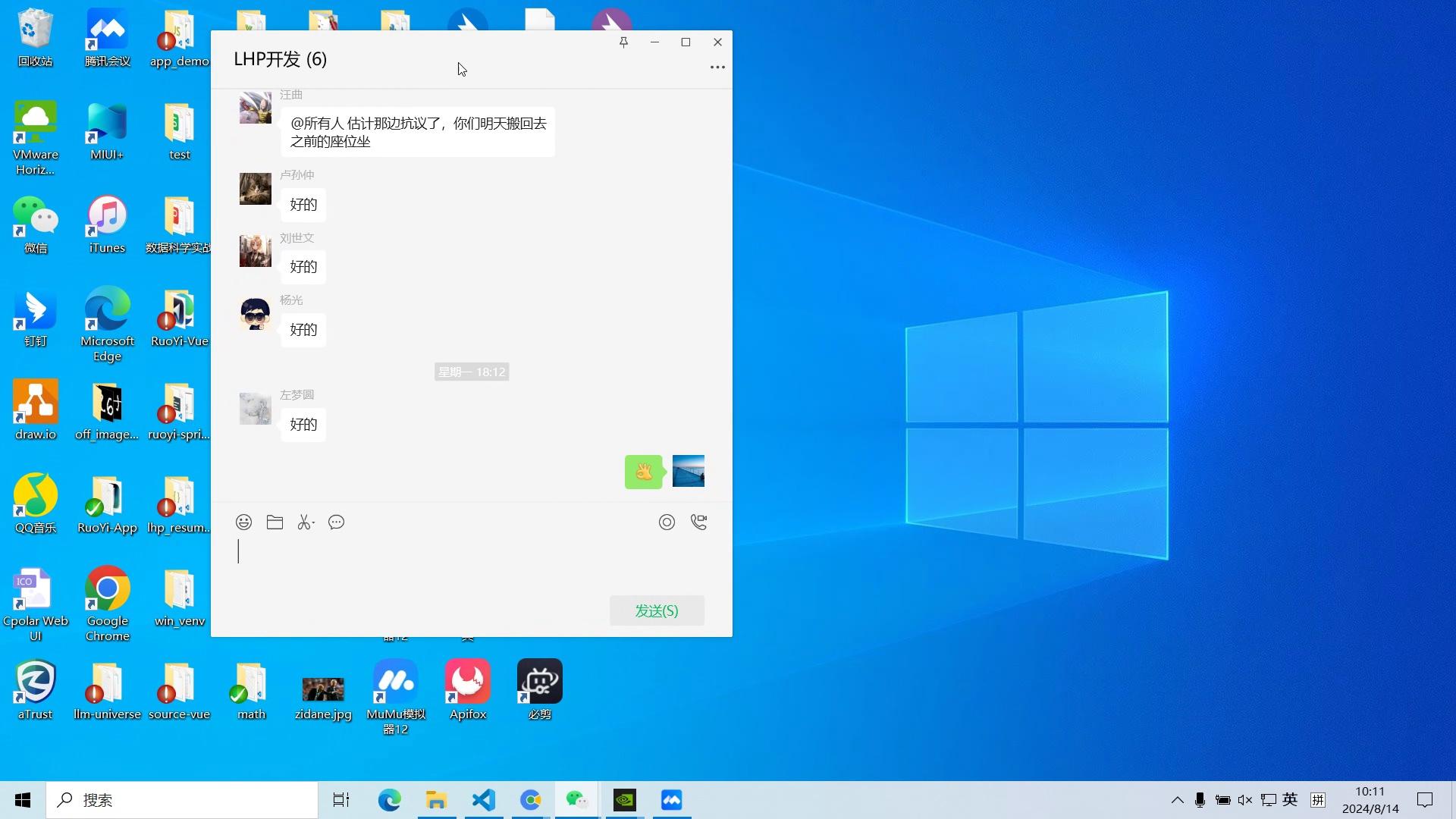The height and width of the screenshot is (819, 1456).
Task: Open 汪曲's profile avatar
Action: [x=256, y=108]
